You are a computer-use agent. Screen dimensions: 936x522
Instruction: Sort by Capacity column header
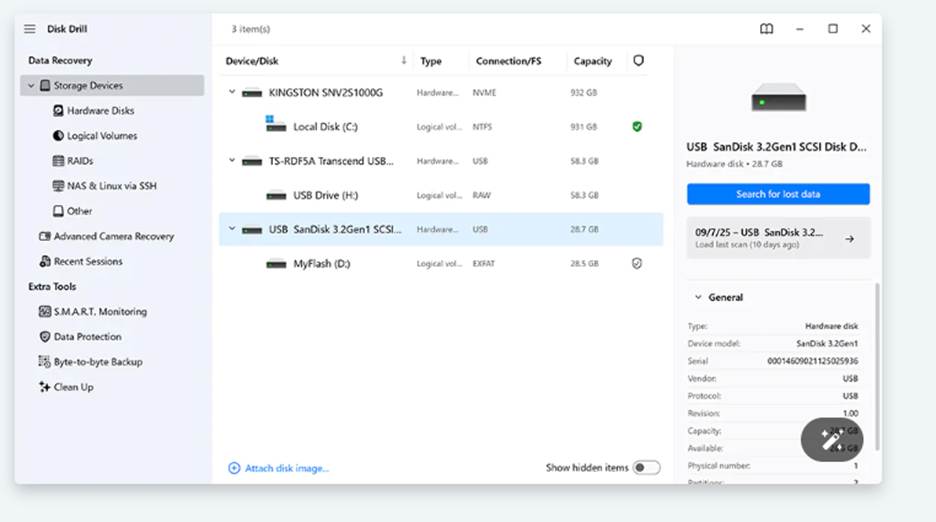coord(592,61)
